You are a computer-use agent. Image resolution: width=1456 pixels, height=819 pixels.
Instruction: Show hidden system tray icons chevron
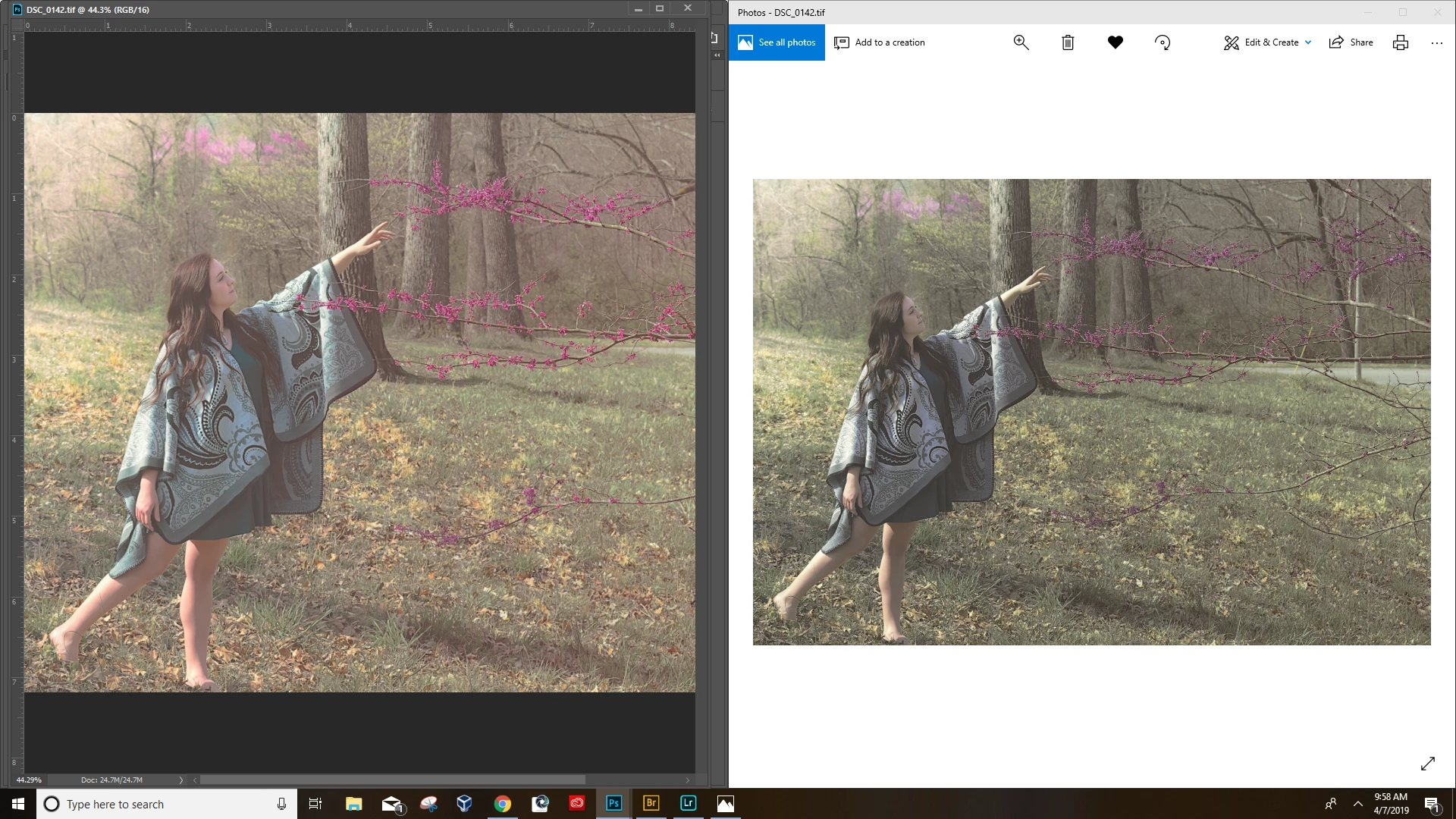pos(1358,804)
